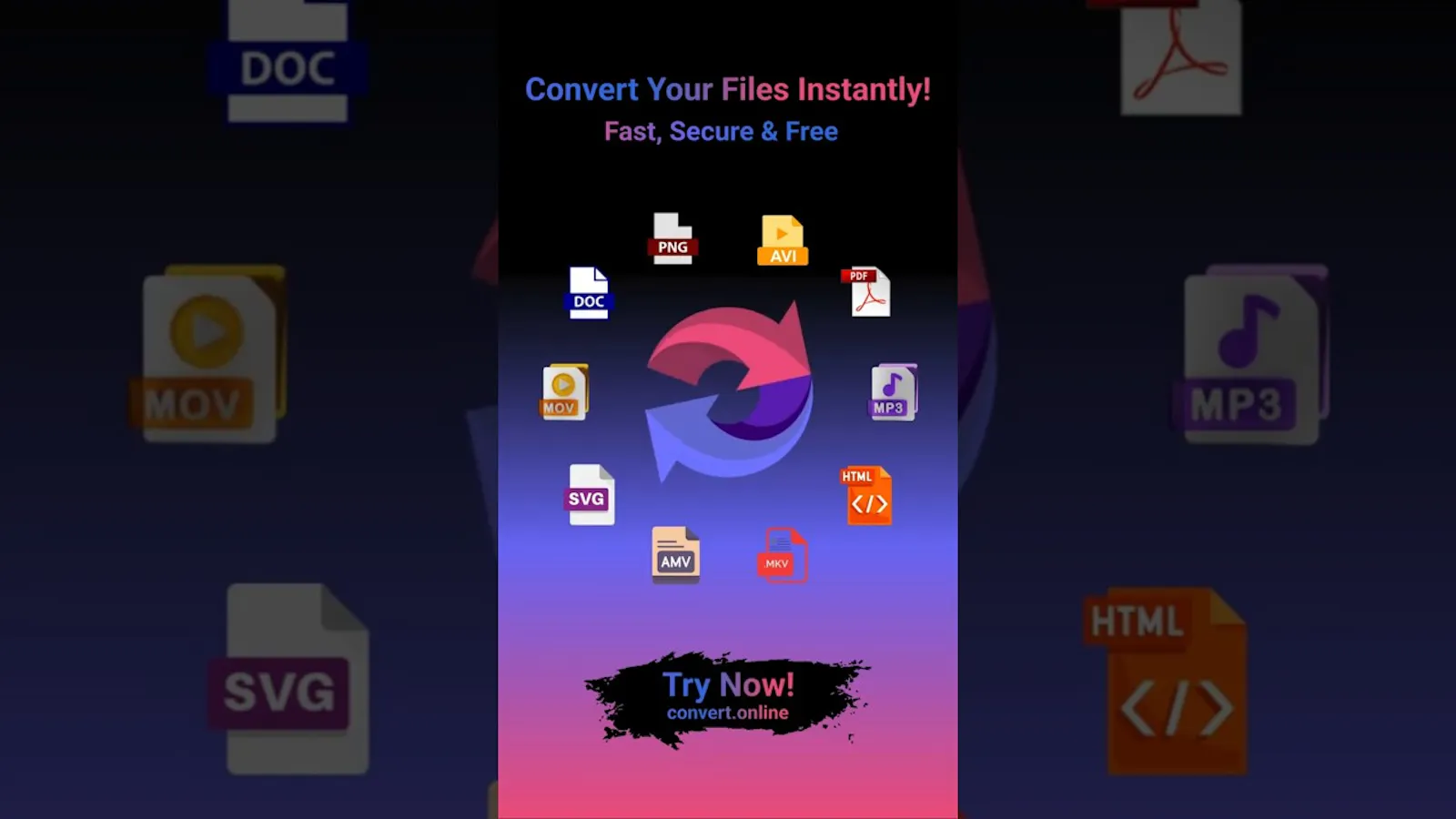Choose the small SVG file icon

pyautogui.click(x=591, y=494)
